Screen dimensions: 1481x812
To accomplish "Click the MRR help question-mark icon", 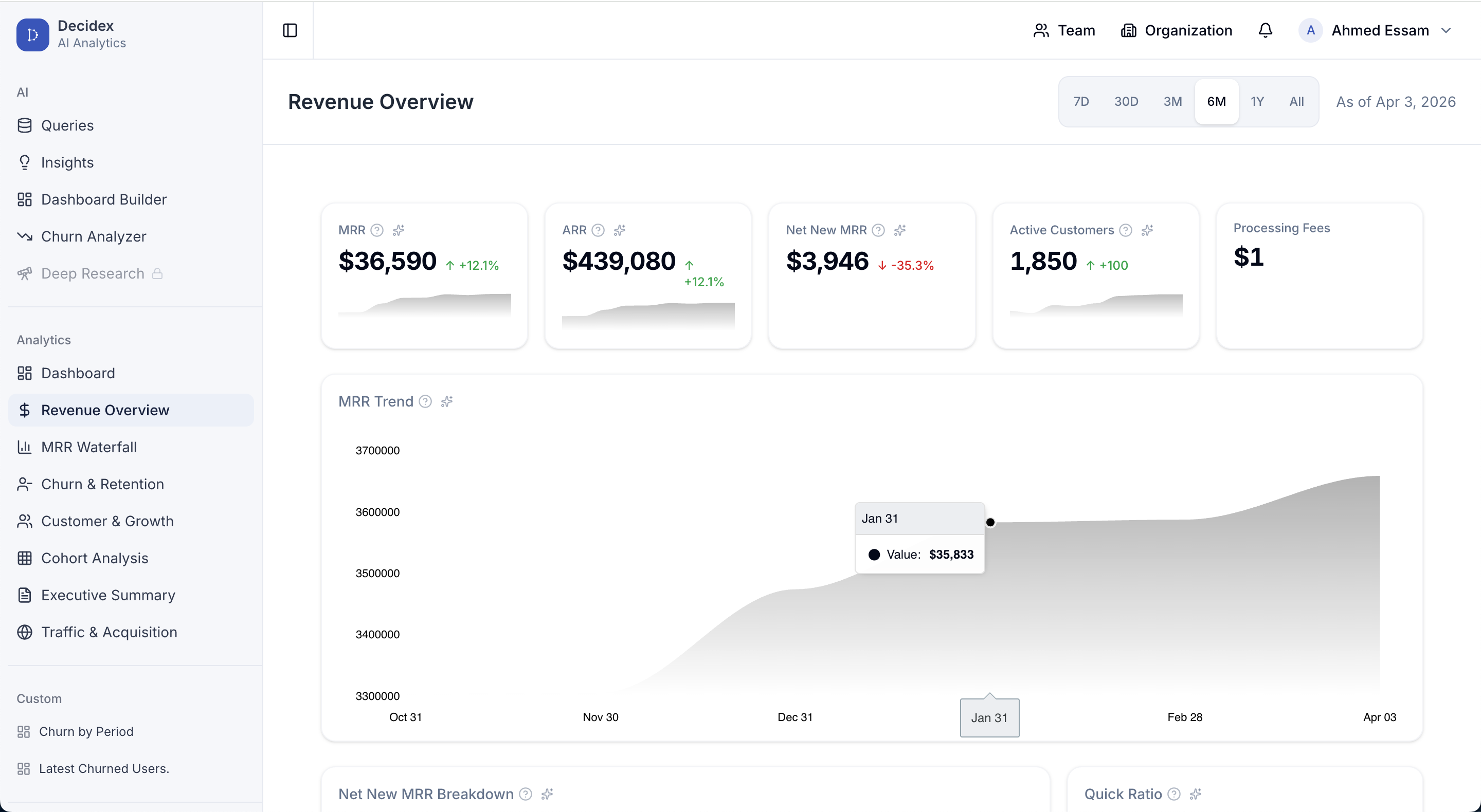I will (x=376, y=230).
